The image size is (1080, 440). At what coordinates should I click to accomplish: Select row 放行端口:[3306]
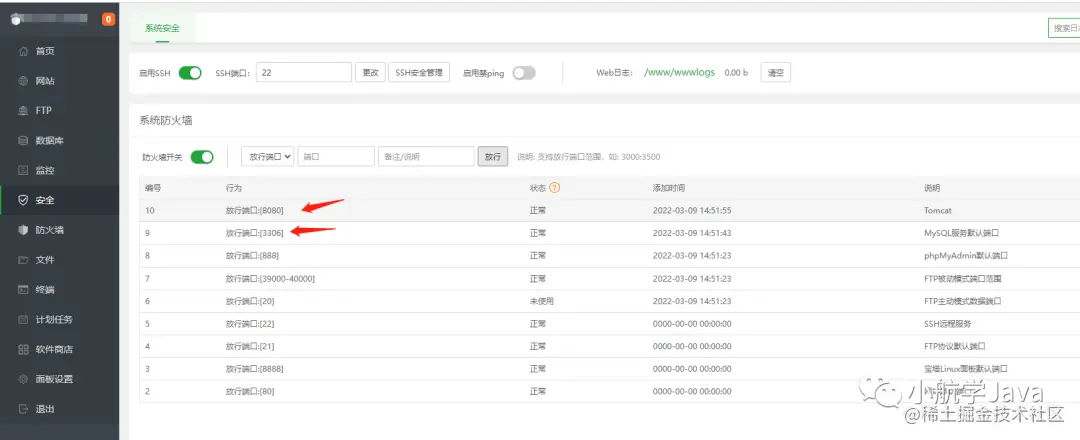[609, 233]
